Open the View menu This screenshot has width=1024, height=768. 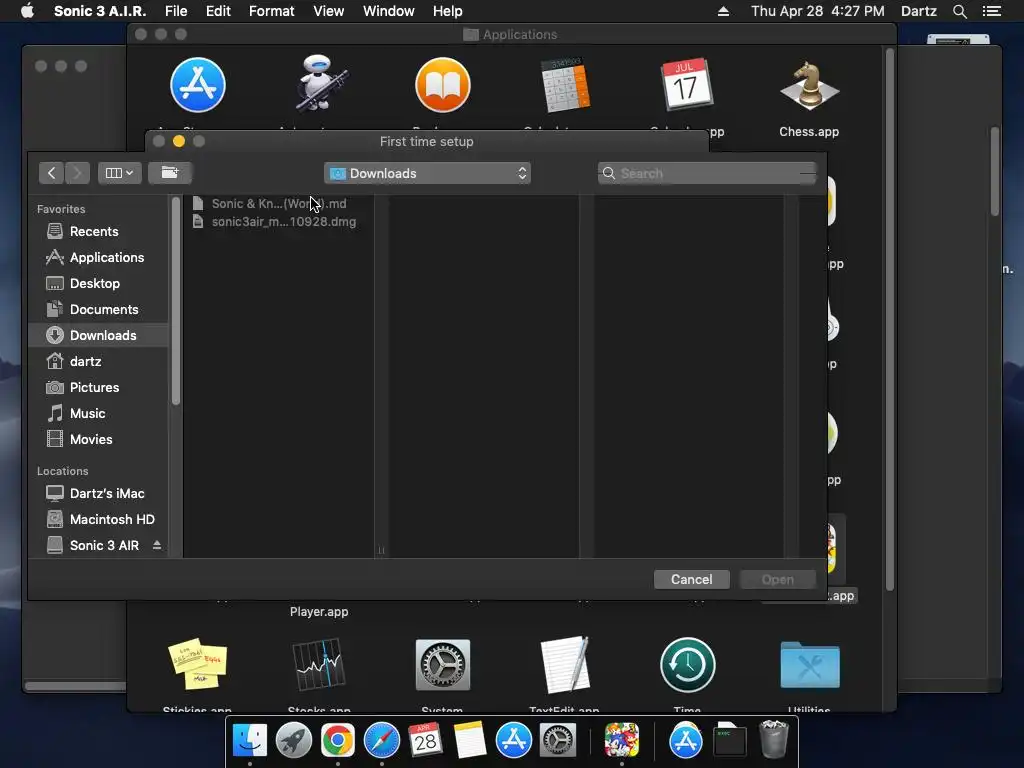click(328, 11)
